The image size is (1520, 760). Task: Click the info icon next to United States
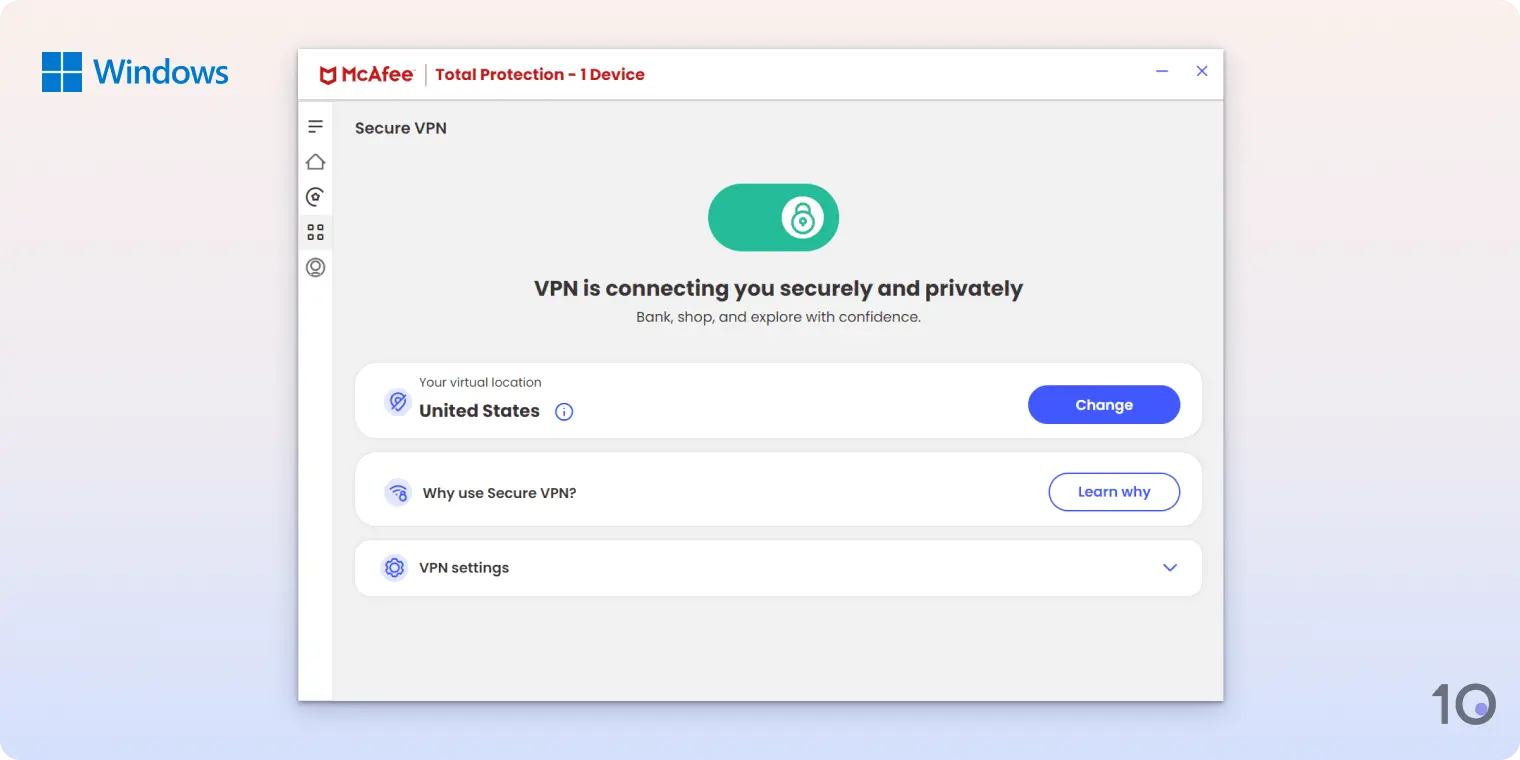pos(564,411)
